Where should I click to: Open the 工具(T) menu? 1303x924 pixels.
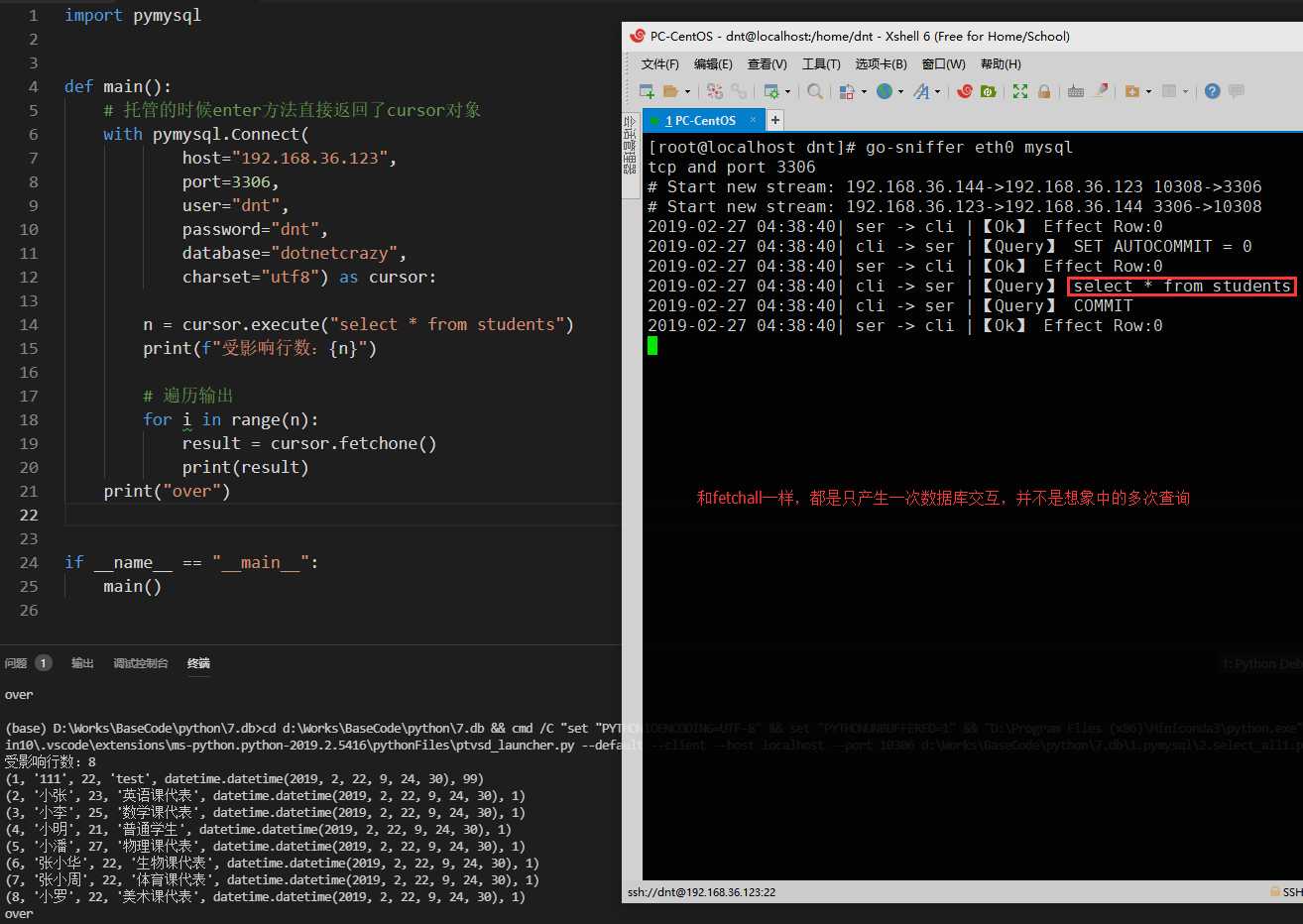coord(820,64)
